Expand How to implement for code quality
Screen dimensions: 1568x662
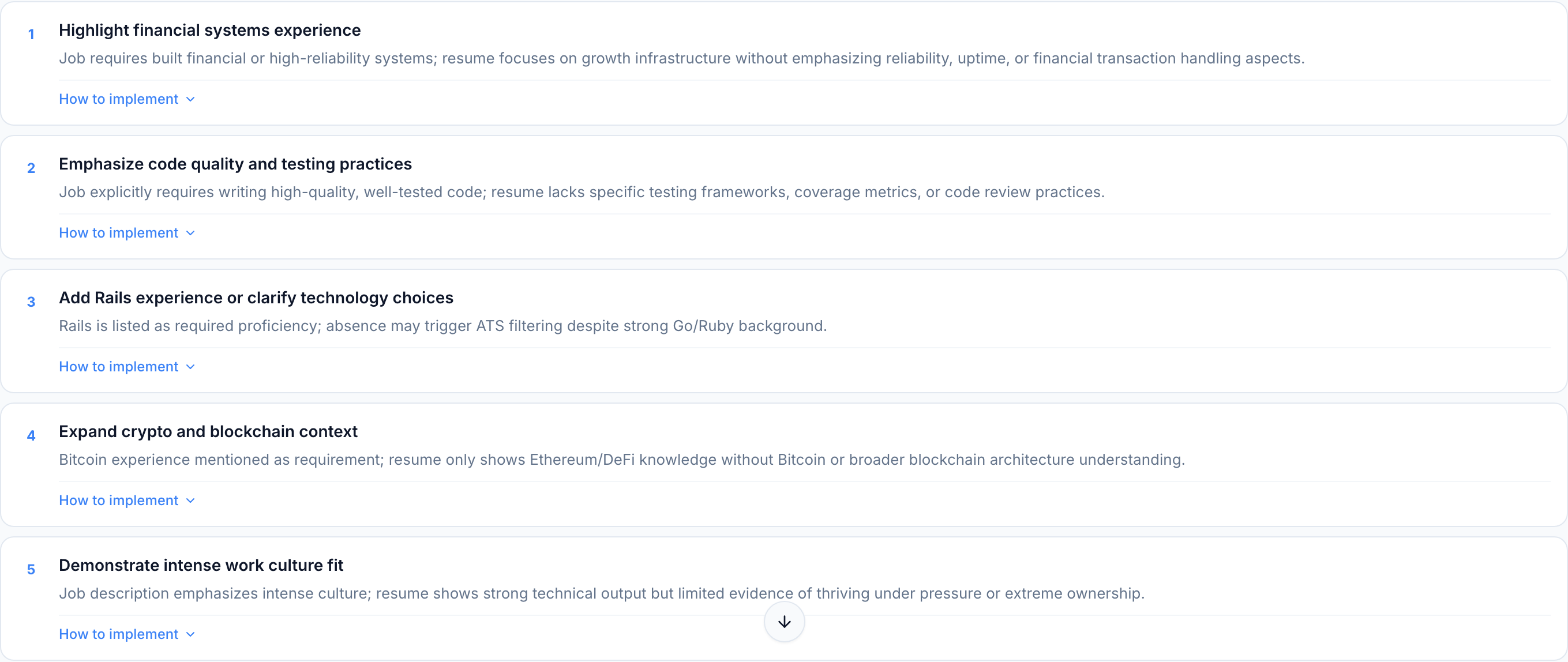tap(119, 233)
